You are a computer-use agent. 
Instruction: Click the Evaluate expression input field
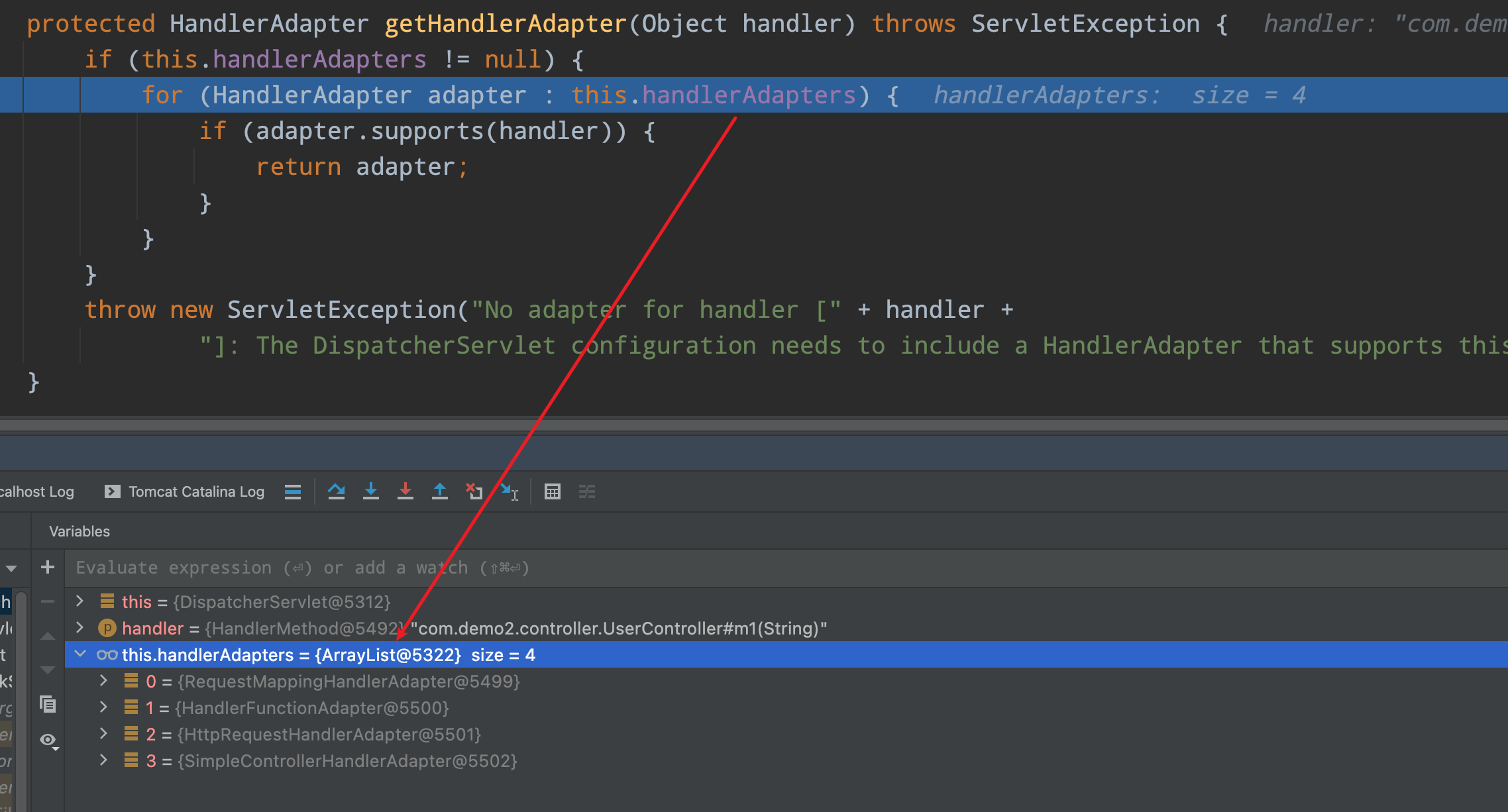(x=298, y=568)
